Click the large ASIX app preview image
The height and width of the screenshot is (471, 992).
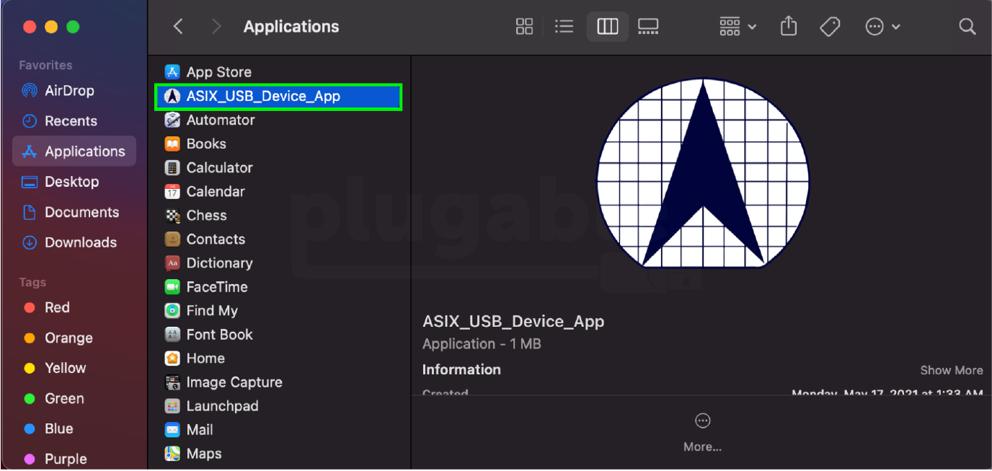click(702, 173)
